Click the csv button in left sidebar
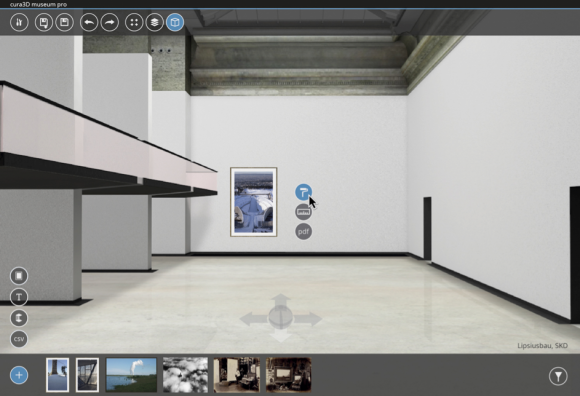The width and height of the screenshot is (580, 396). [19, 339]
